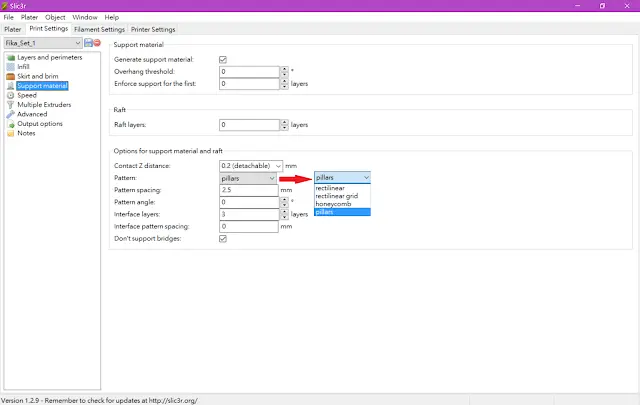Open the greyed Pattern pillars dropdown
Image resolution: width=640 pixels, height=405 pixels.
pyautogui.click(x=248, y=178)
